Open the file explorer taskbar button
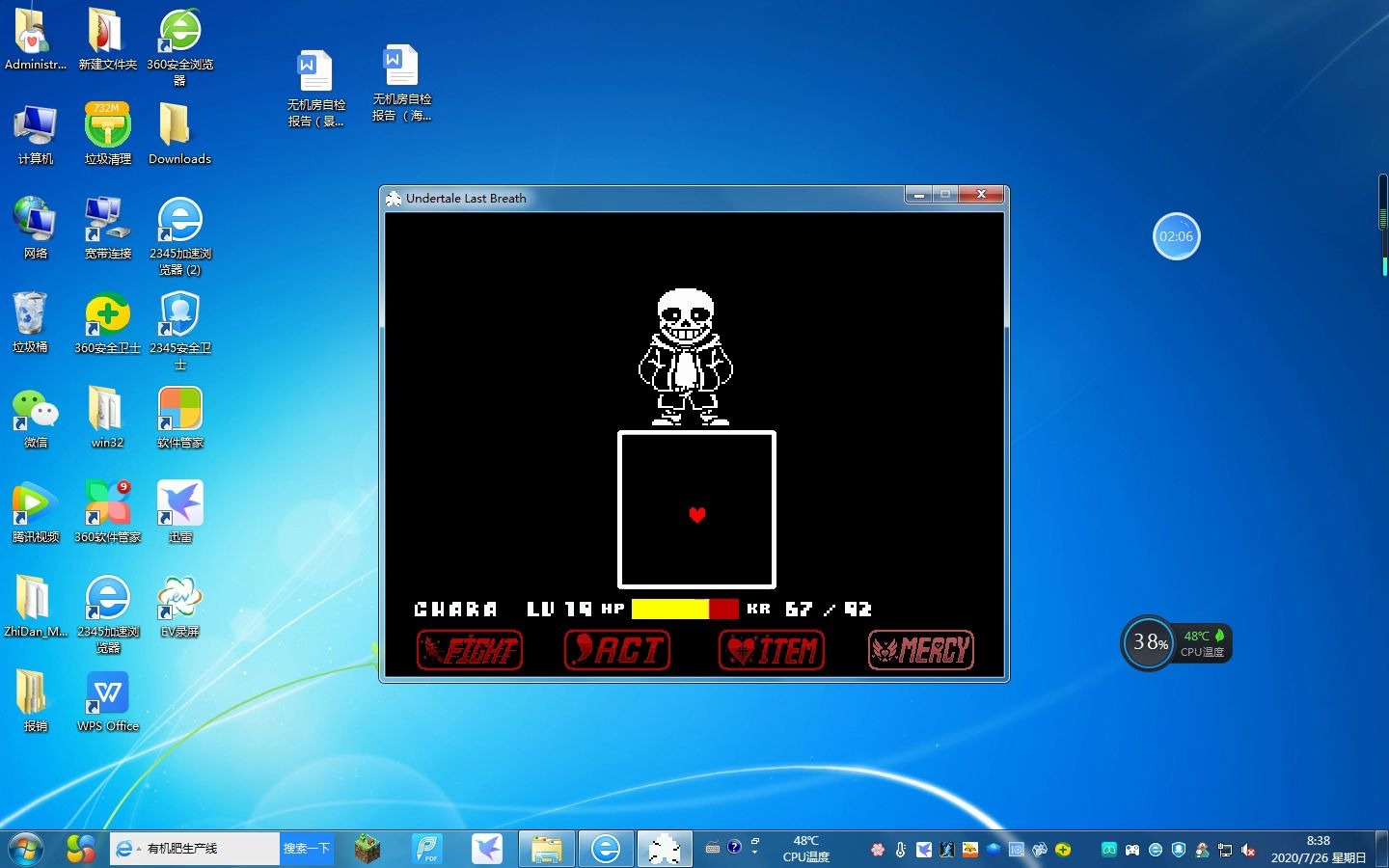 tap(547, 849)
